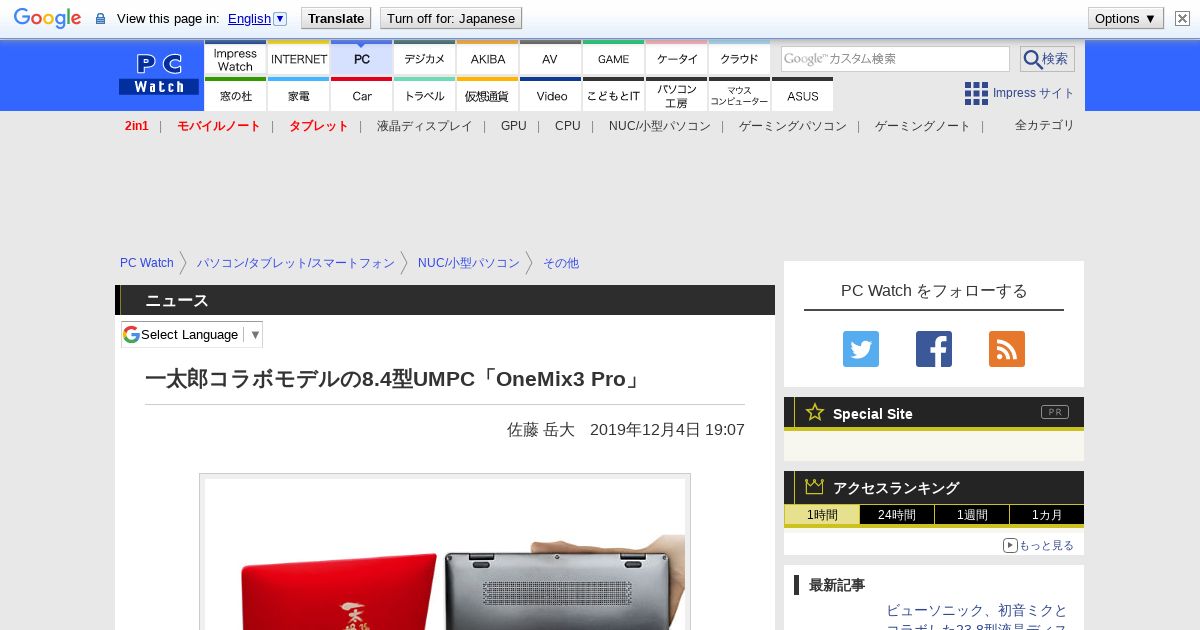Open the デジカメ tab
Screen dimensions: 1200x630
coord(425,58)
